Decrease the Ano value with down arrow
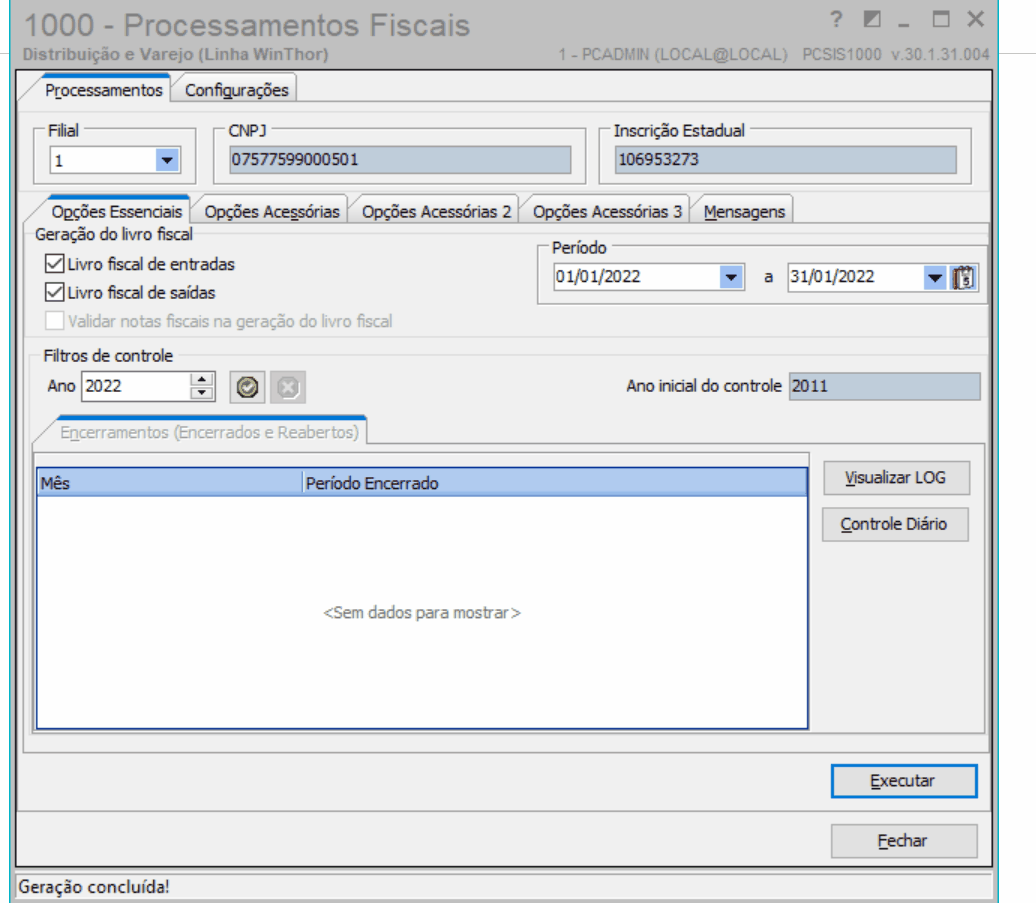1036x903 pixels. (202, 393)
